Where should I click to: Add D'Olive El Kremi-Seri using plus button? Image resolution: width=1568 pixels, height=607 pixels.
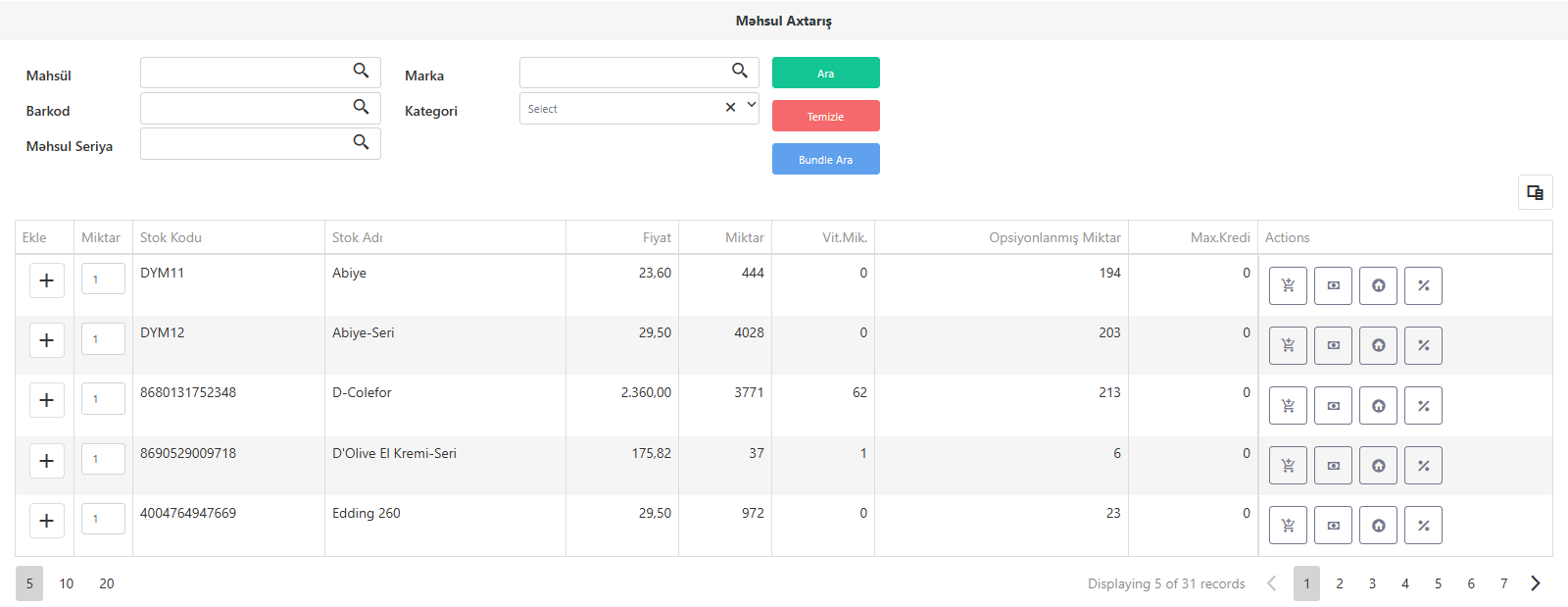46,461
